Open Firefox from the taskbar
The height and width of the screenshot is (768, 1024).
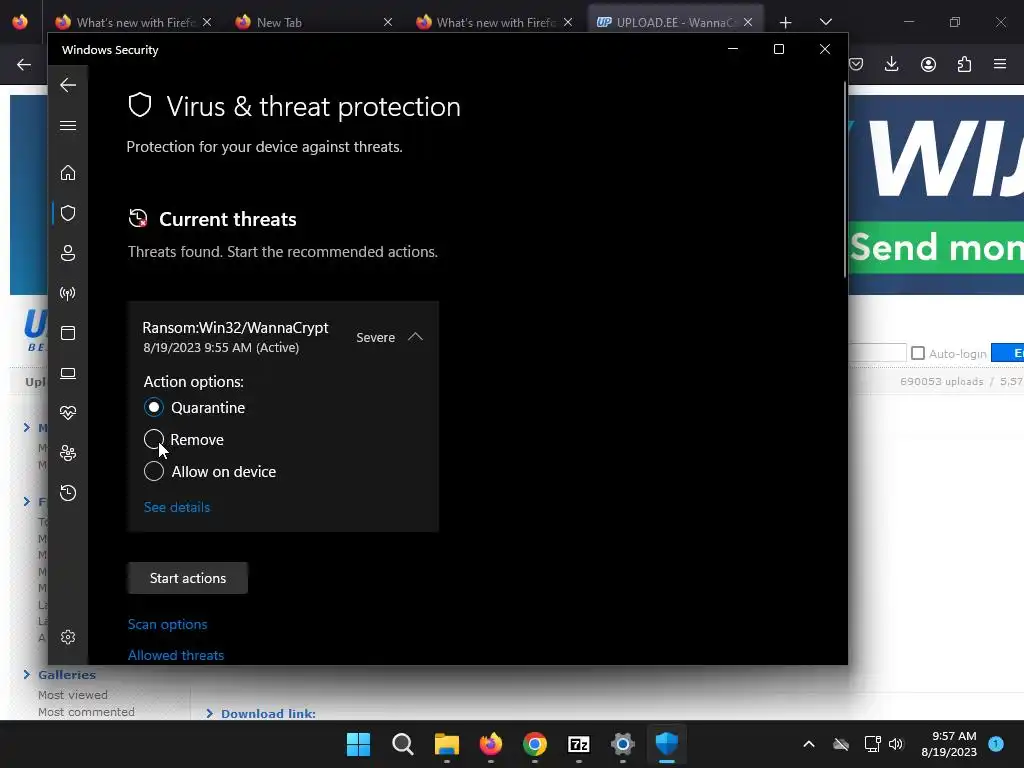tap(490, 744)
